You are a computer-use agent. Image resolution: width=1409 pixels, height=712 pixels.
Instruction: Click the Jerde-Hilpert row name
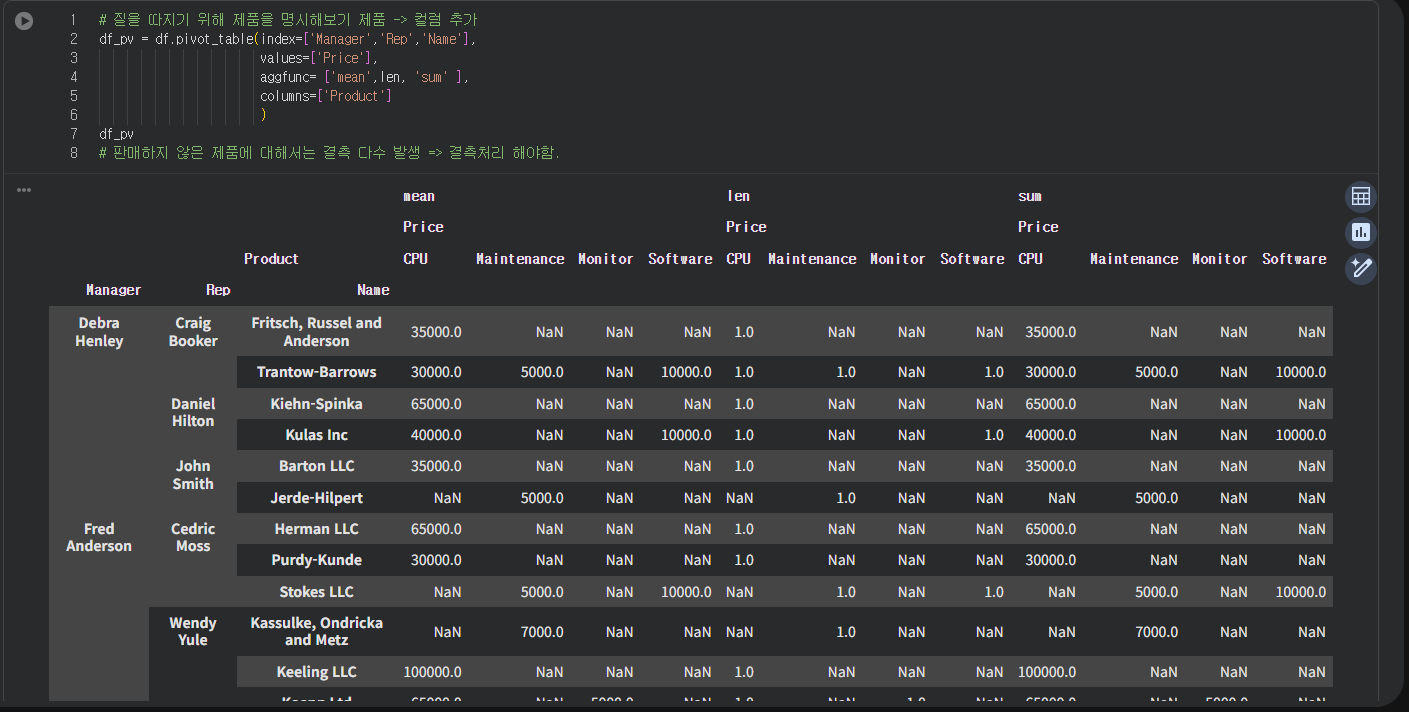[317, 498]
